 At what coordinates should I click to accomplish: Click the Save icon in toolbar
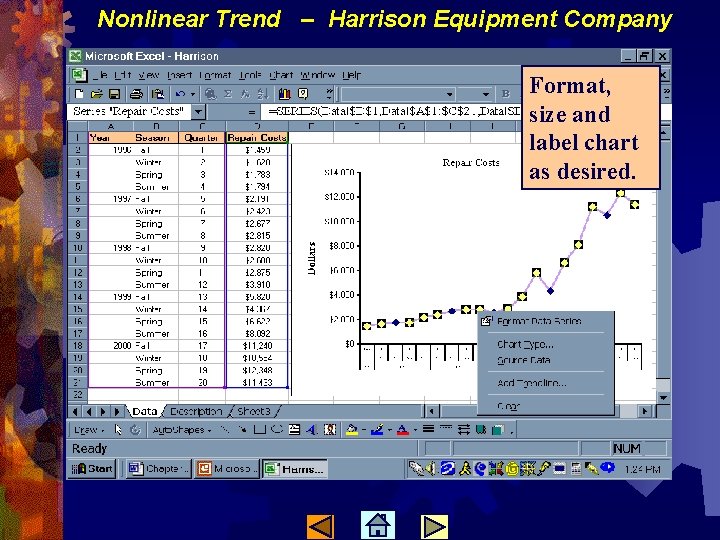coord(114,94)
